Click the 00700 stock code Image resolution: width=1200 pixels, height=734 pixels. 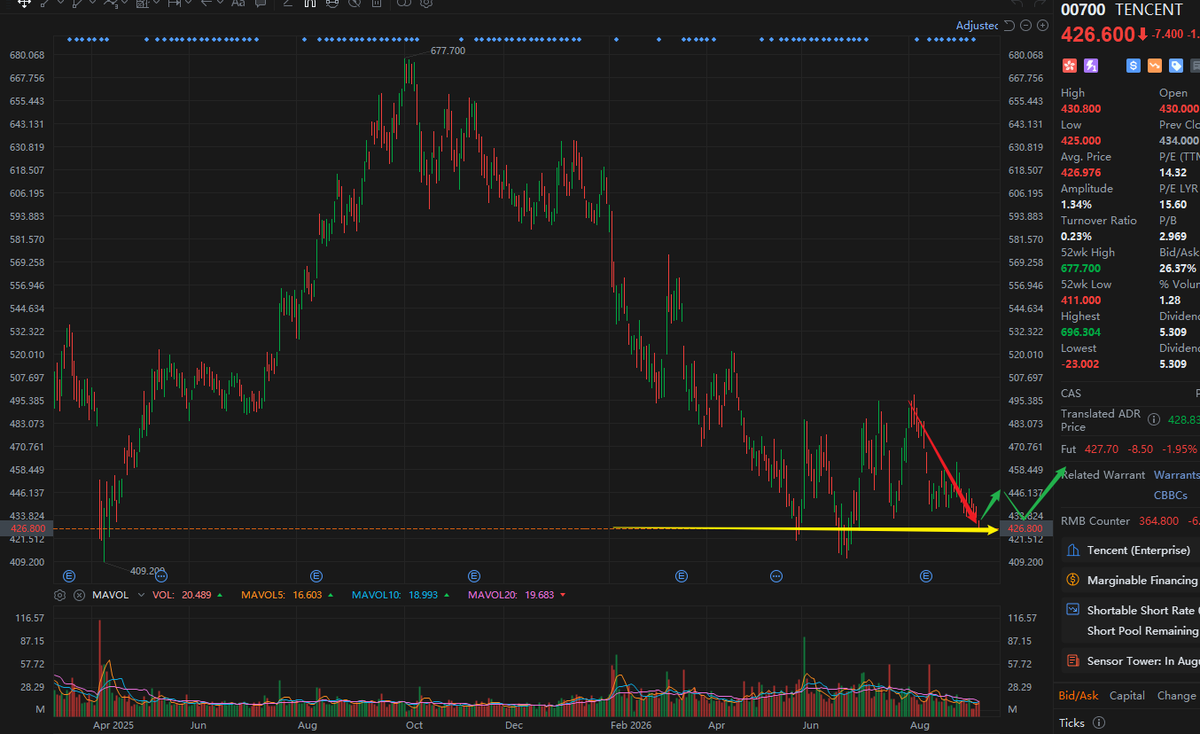[1083, 10]
